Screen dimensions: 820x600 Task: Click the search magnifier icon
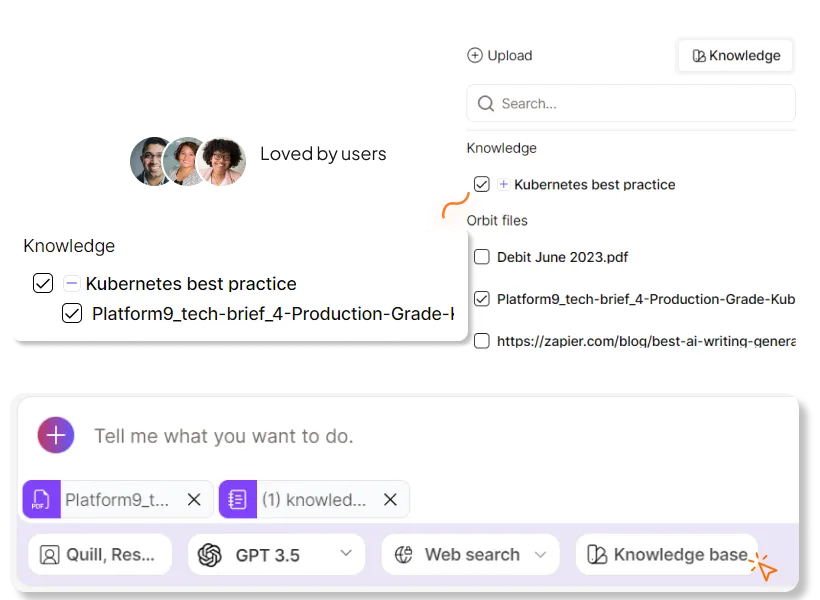(x=485, y=103)
